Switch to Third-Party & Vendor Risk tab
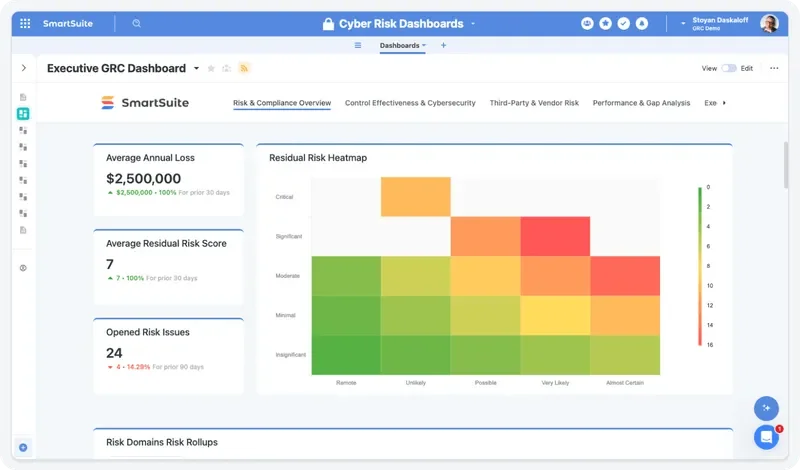 pyautogui.click(x=534, y=103)
